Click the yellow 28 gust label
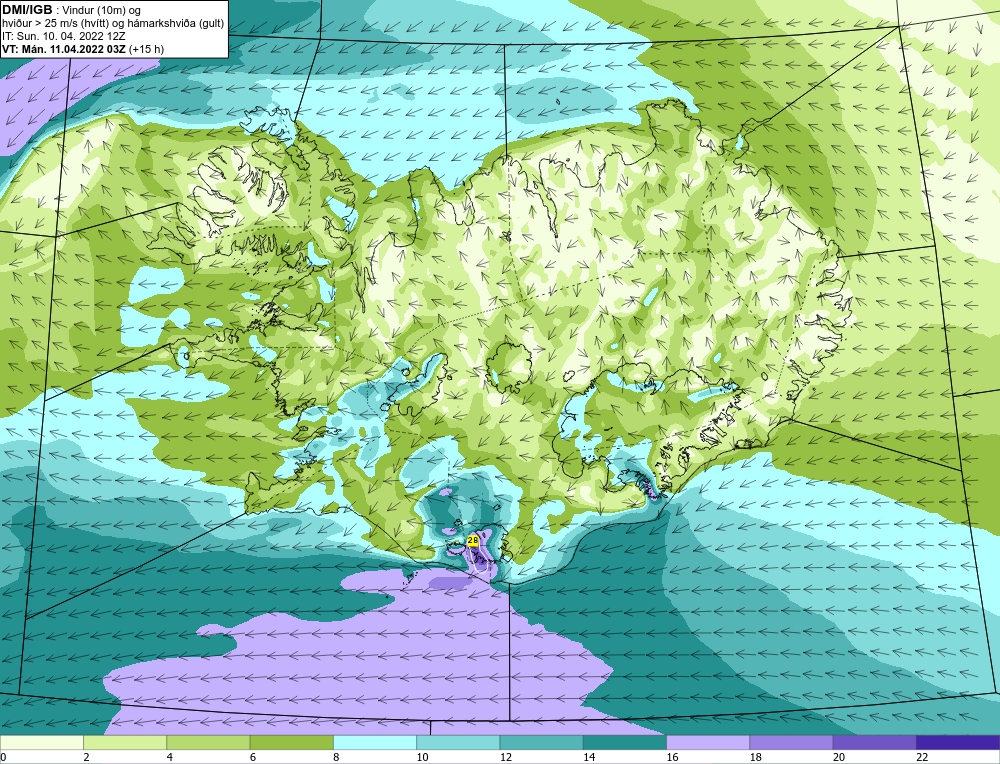This screenshot has height=764, width=1000. [473, 541]
